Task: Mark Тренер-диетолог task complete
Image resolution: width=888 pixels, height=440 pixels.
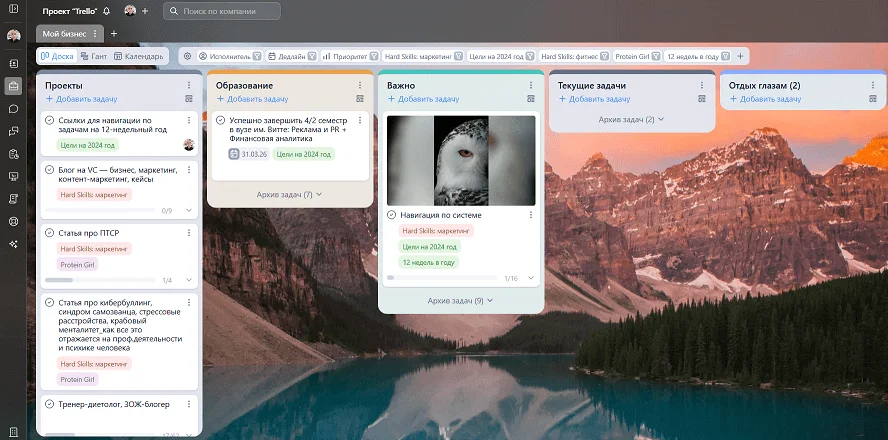Action: pyautogui.click(x=49, y=404)
